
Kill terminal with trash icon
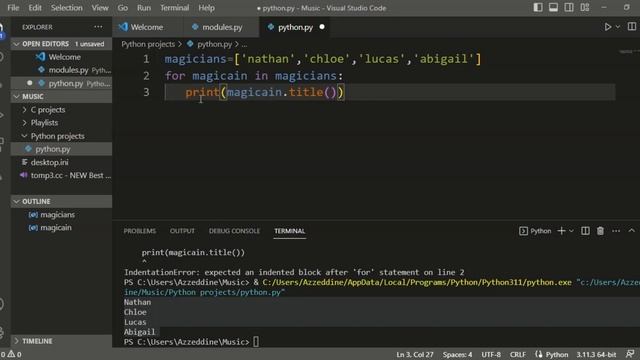[x=600, y=231]
